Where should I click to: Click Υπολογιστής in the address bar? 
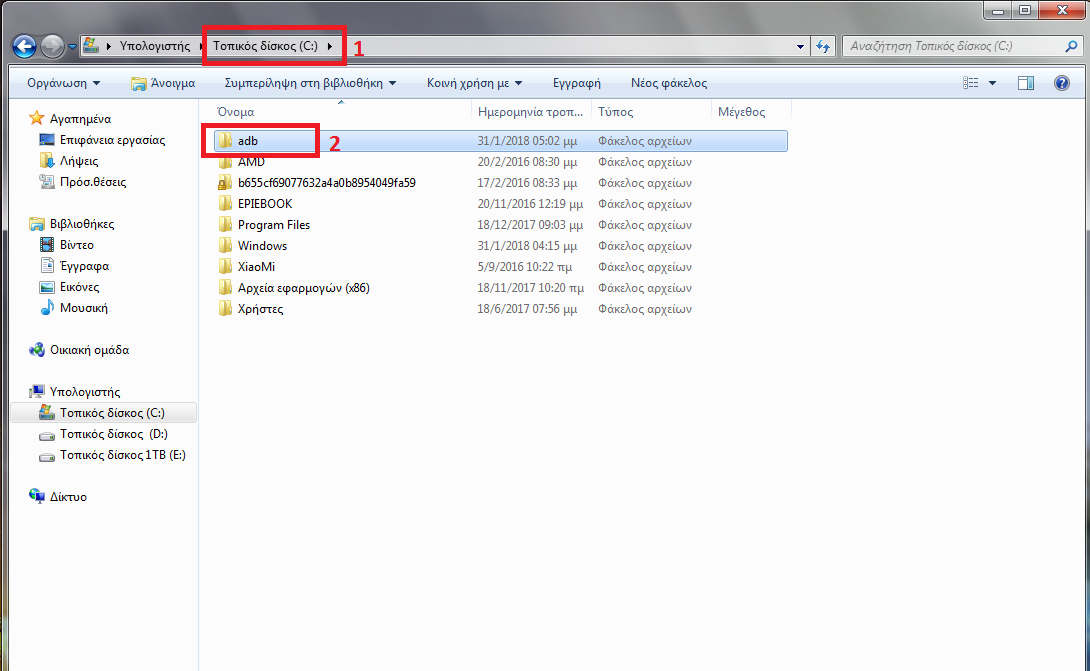pos(154,46)
